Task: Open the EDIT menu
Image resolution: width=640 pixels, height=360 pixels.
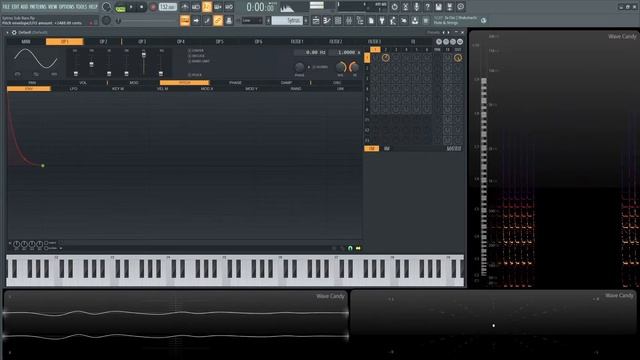Action: 15,7
